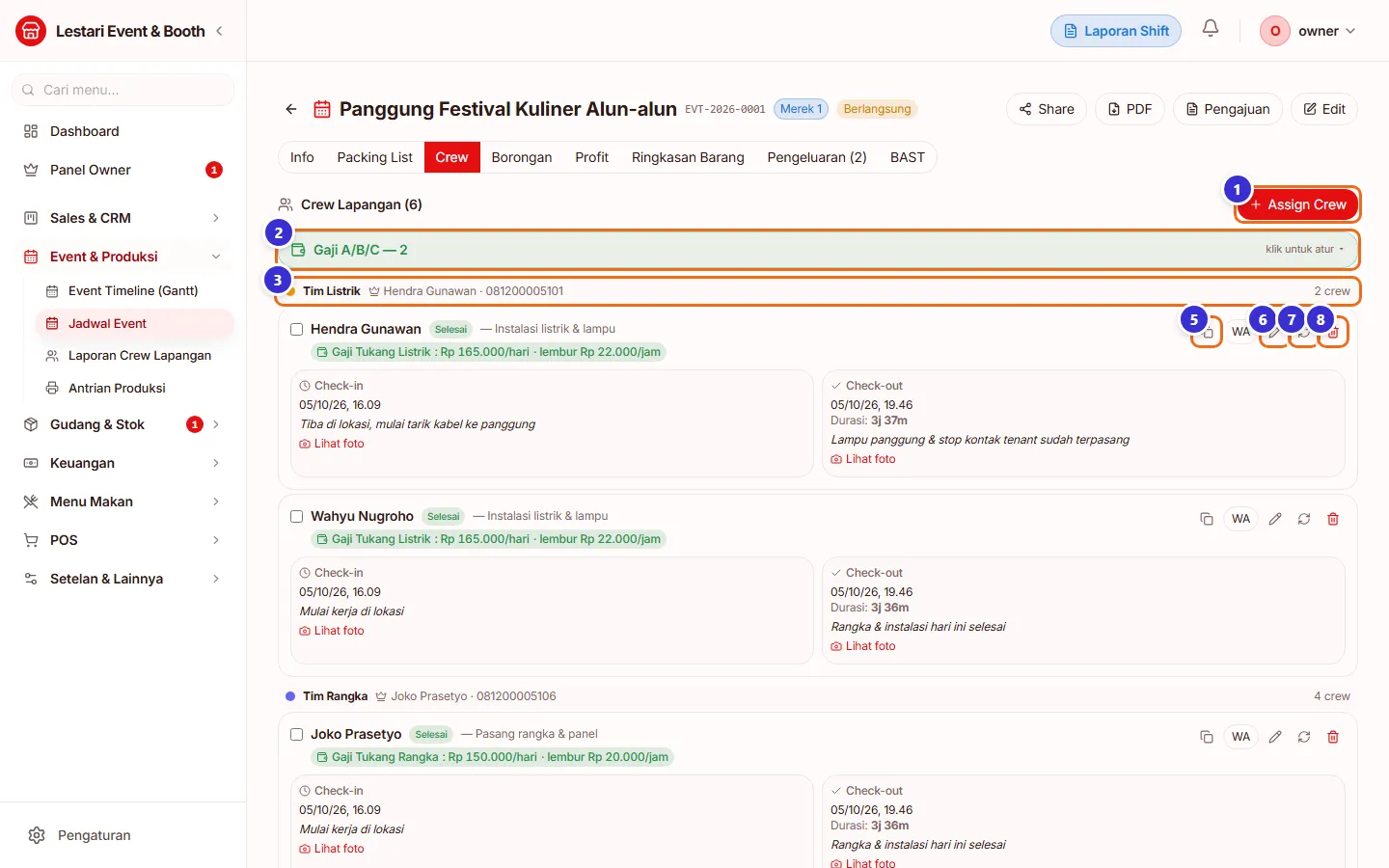Image resolution: width=1389 pixels, height=868 pixels.
Task: Send WA message to Wahyu Nugroho
Action: [1240, 519]
